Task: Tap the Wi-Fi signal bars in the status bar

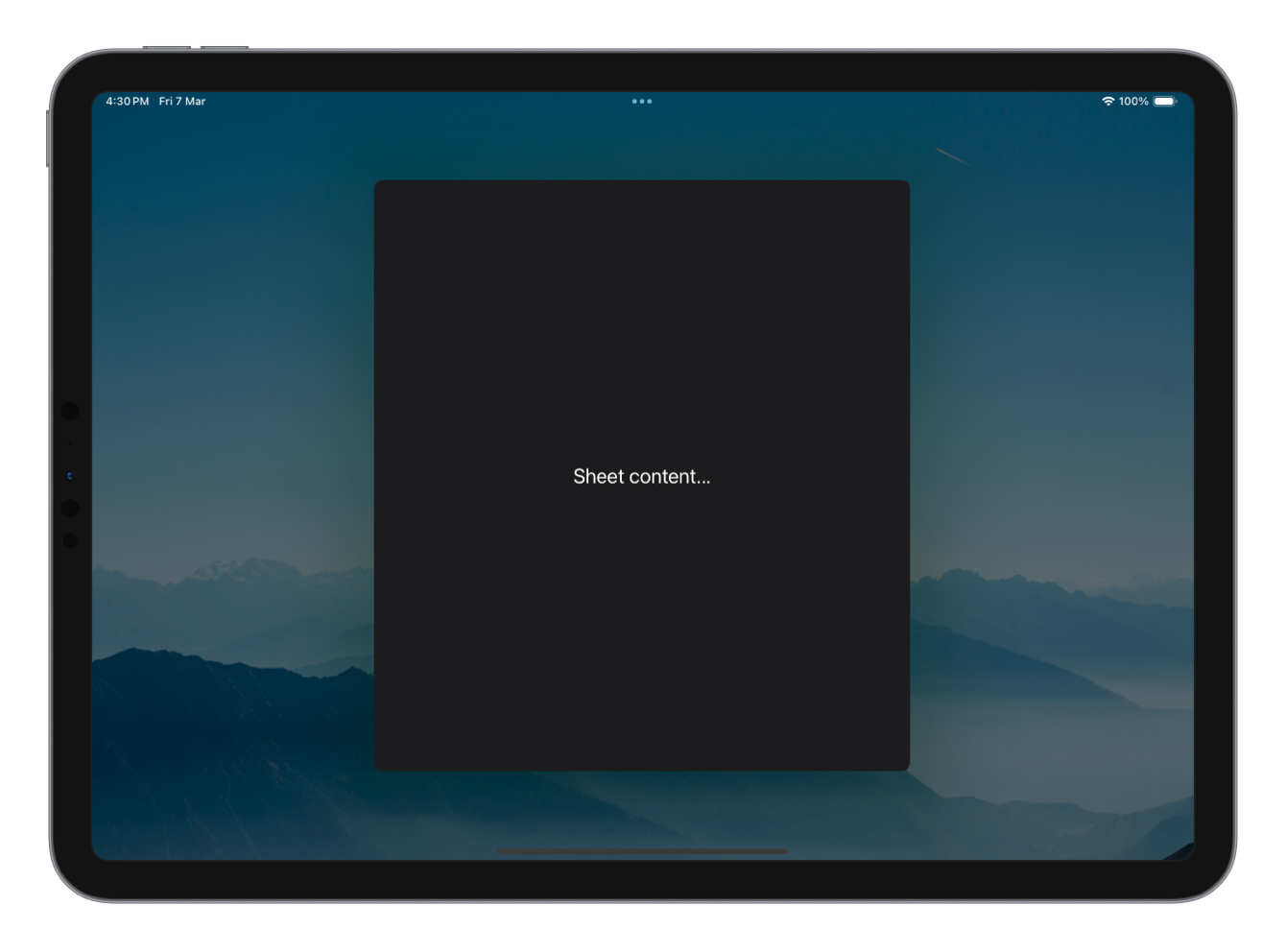Action: (1108, 101)
